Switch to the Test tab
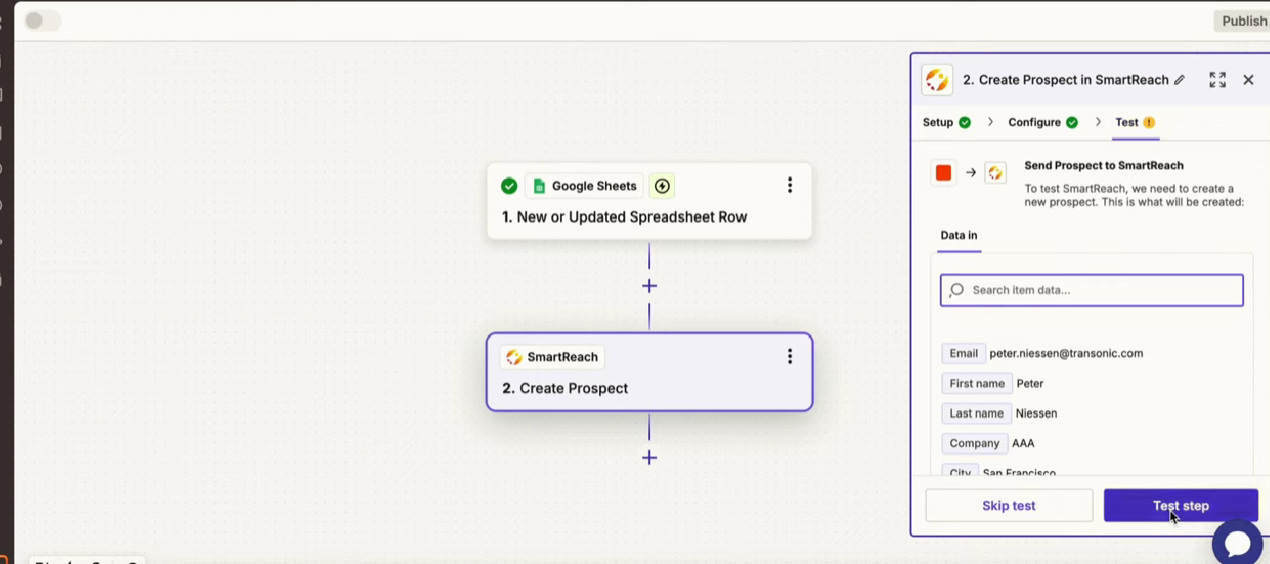The height and width of the screenshot is (564, 1270). coord(1127,122)
